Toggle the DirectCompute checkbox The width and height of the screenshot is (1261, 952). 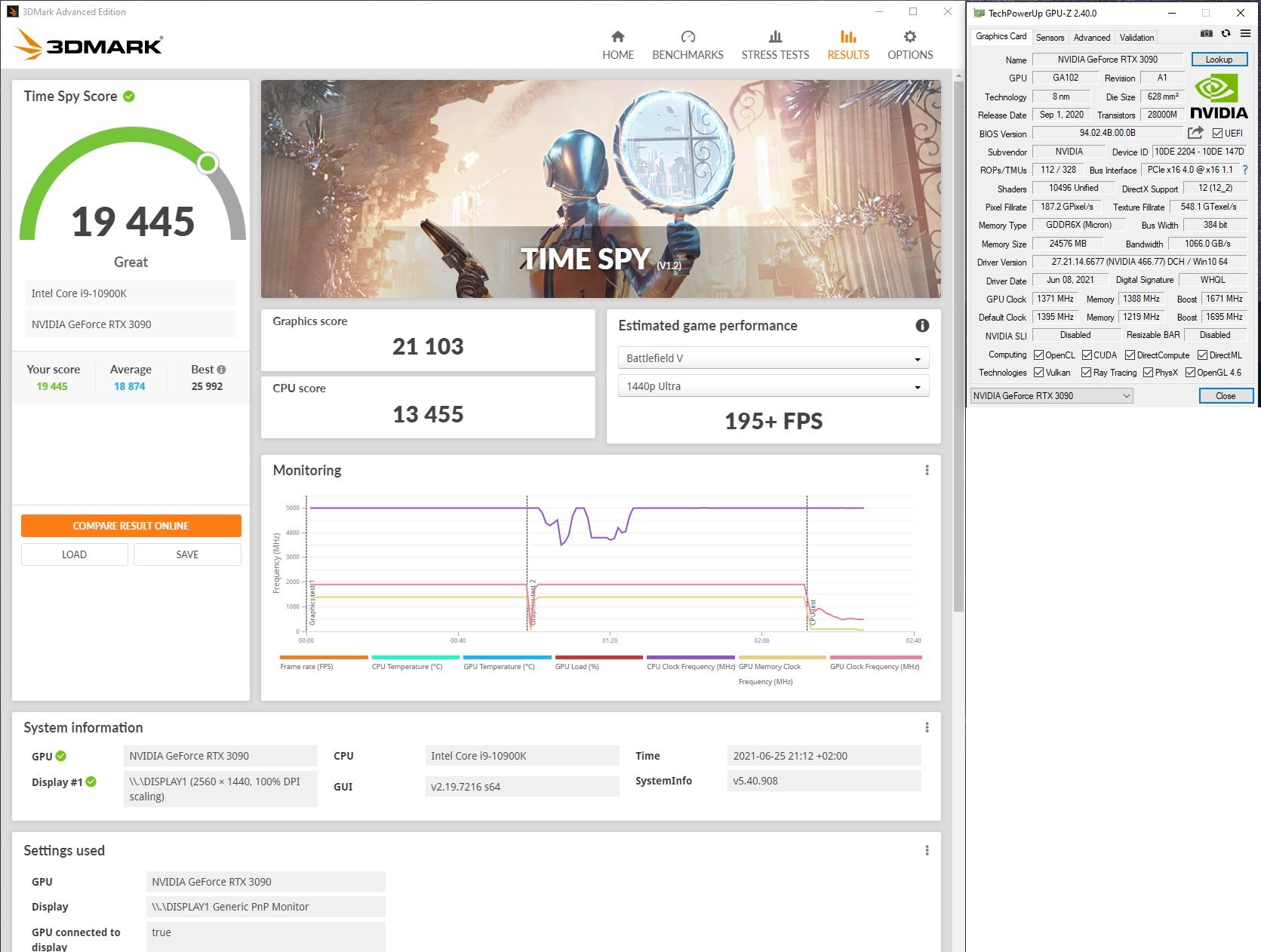coord(1130,355)
